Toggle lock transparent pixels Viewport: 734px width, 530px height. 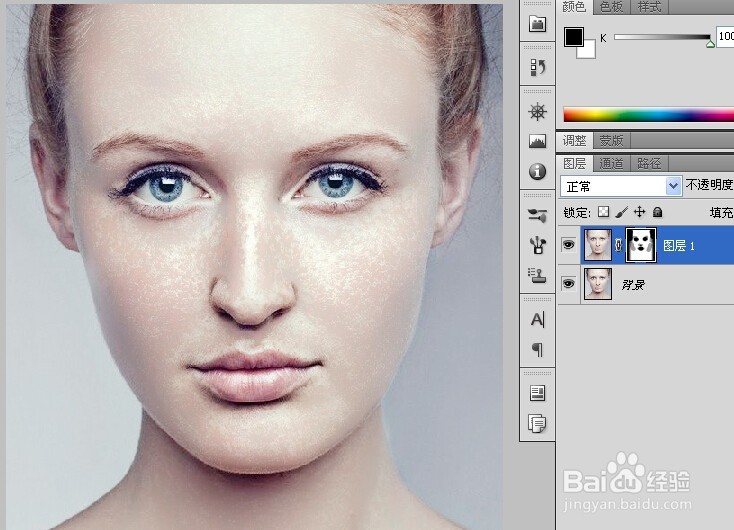point(604,212)
